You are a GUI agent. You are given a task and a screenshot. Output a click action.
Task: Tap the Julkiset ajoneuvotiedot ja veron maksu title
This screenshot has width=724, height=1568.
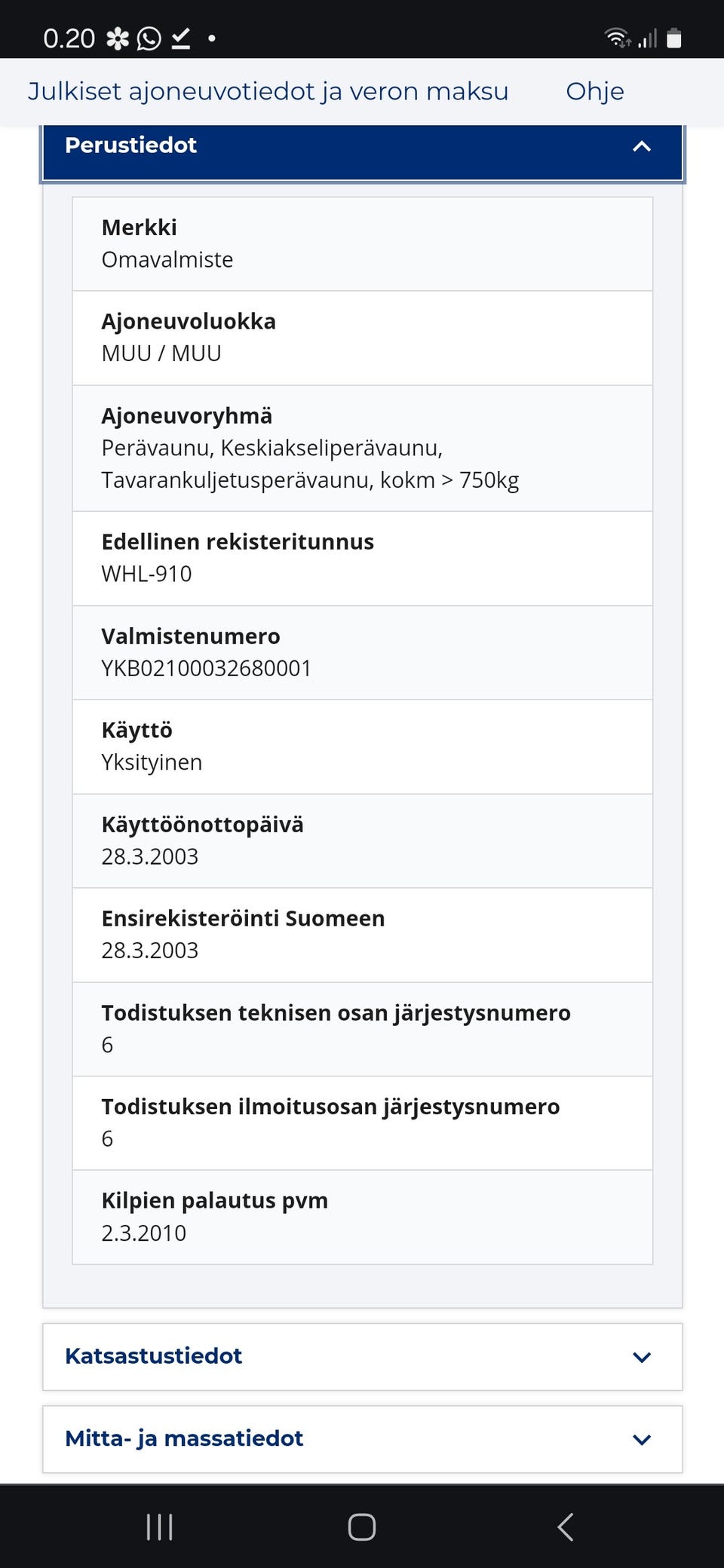(x=268, y=91)
